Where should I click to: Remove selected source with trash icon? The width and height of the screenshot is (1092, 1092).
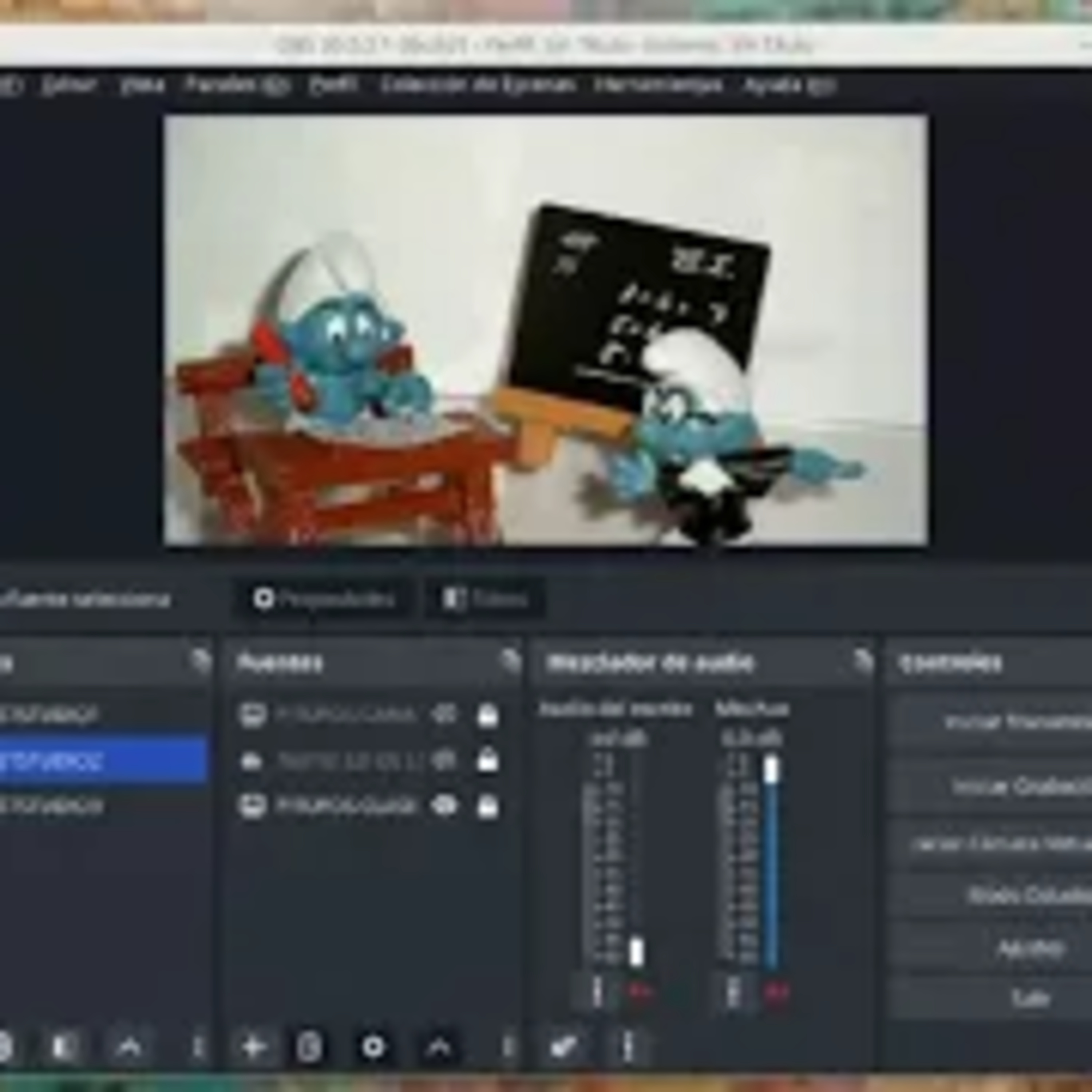pos(309,1047)
